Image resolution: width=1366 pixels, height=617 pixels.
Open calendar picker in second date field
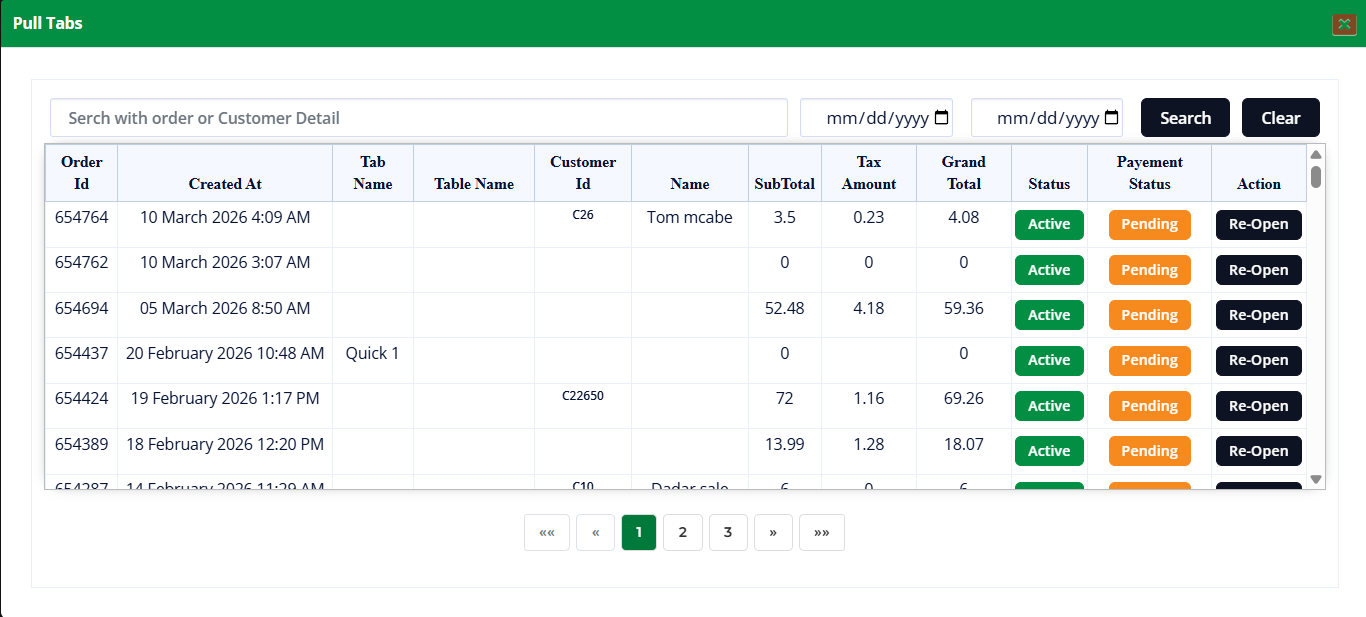[1111, 118]
